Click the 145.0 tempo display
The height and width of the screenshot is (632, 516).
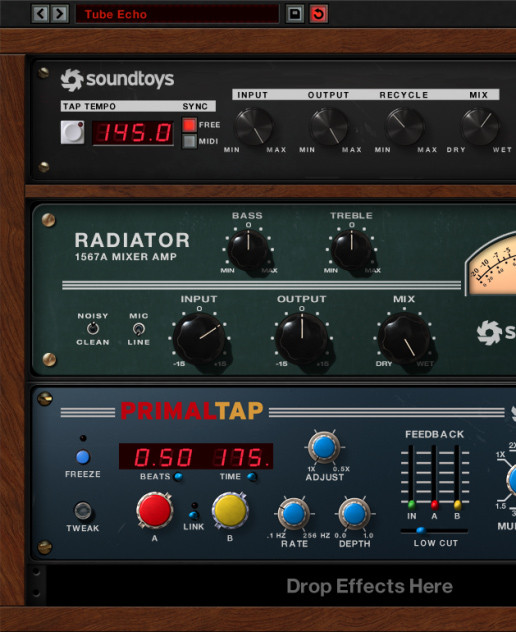point(133,133)
